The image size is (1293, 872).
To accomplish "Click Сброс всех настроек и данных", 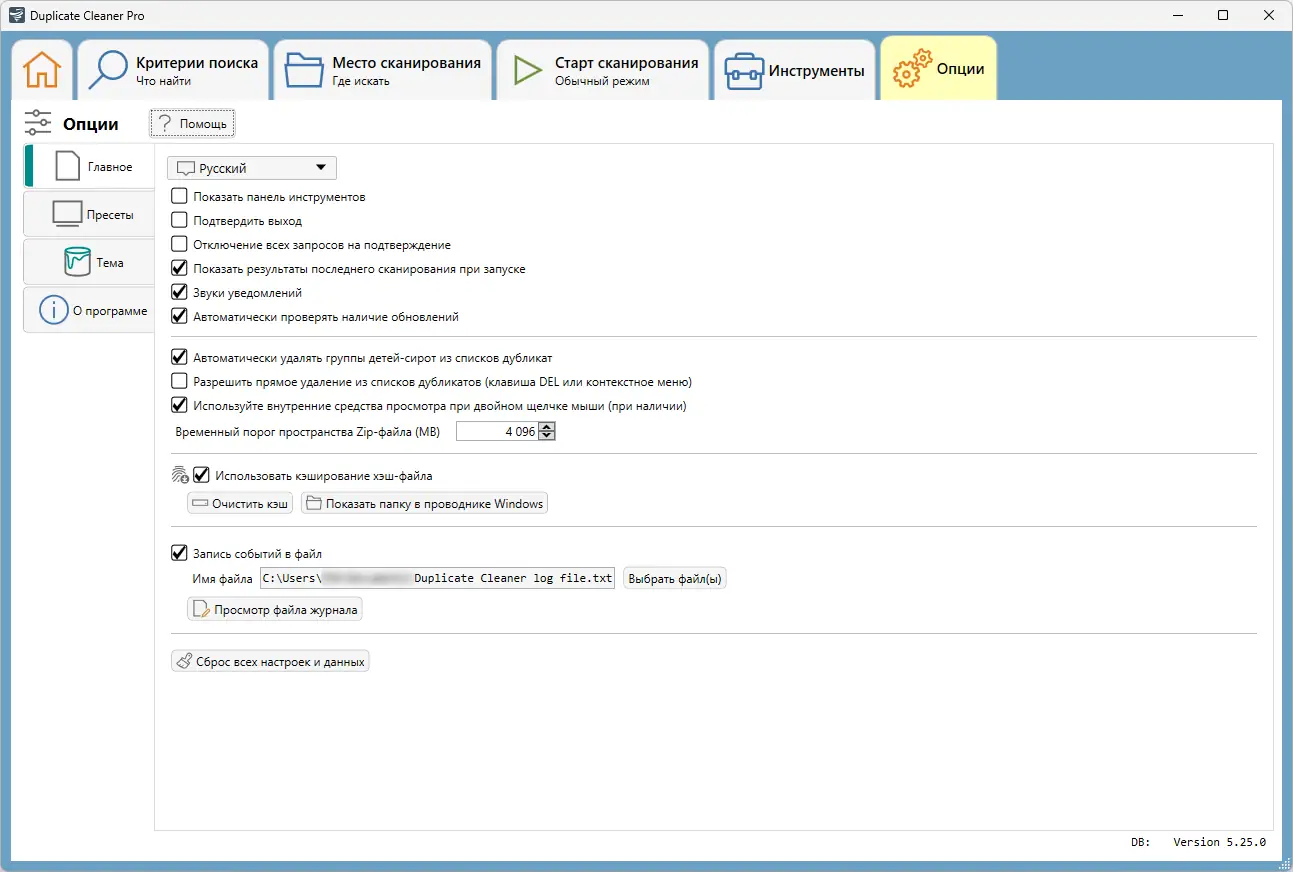I will tap(270, 661).
